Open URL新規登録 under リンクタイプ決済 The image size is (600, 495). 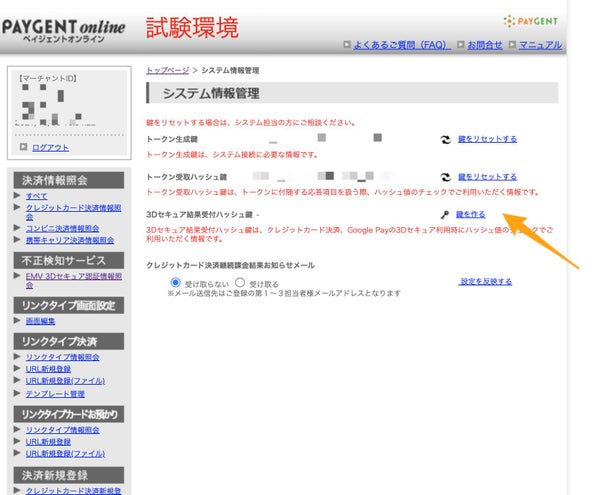click(x=48, y=369)
